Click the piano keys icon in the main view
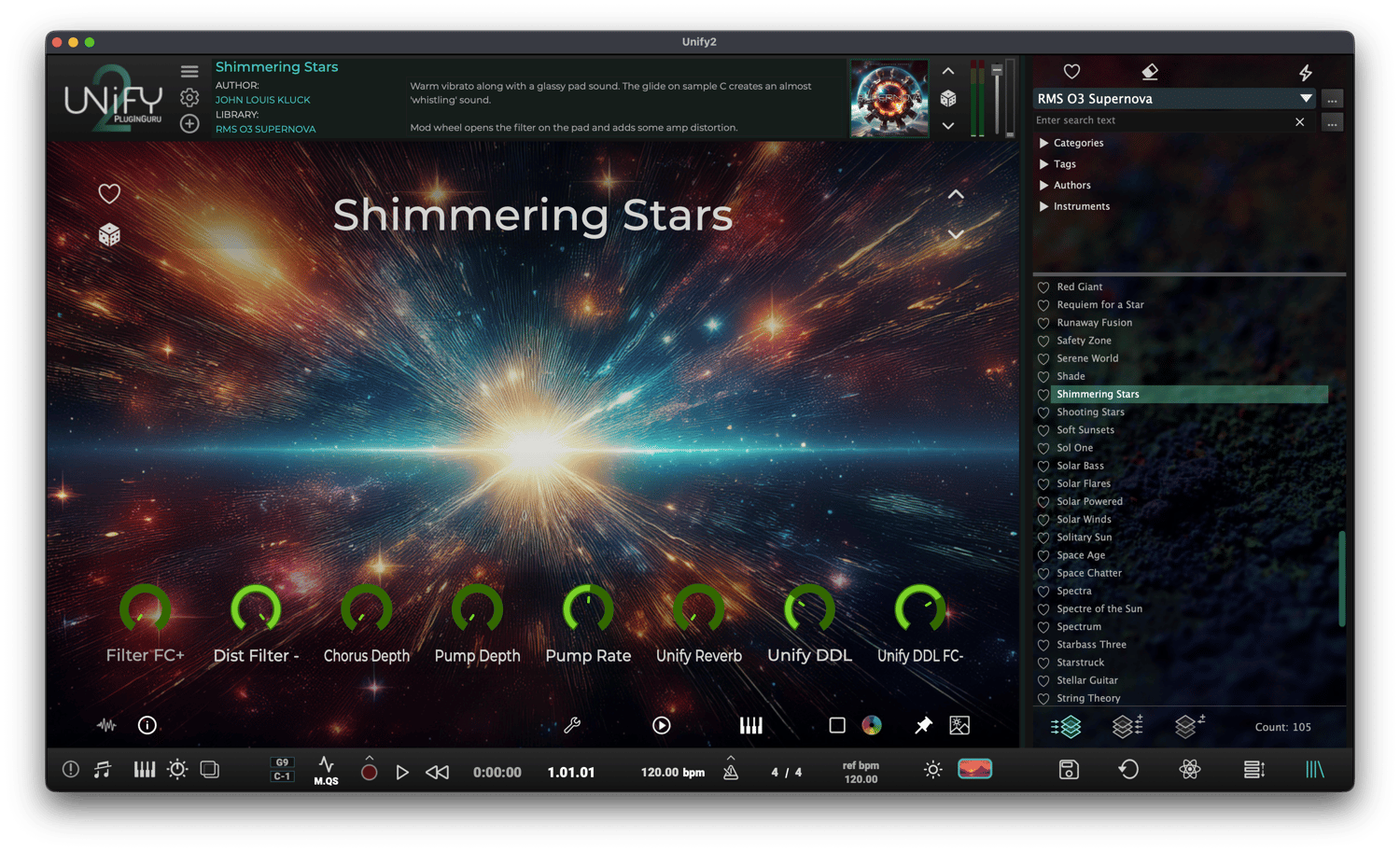 (750, 725)
